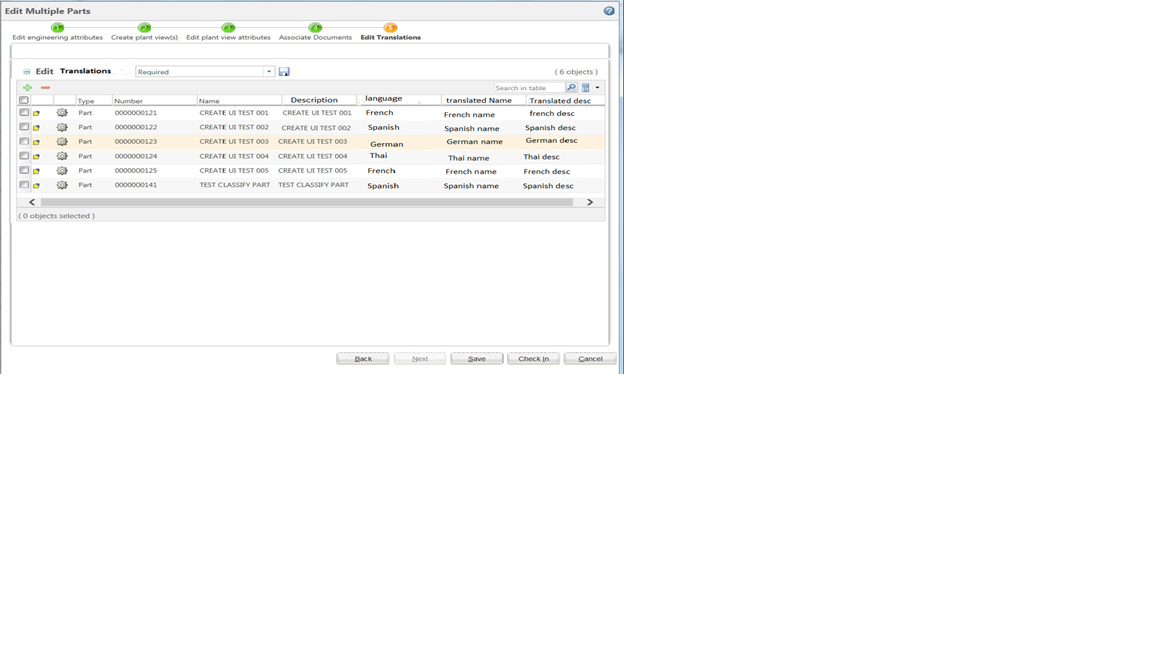
Task: Click step 1 green circle icon
Action: [x=57, y=27]
